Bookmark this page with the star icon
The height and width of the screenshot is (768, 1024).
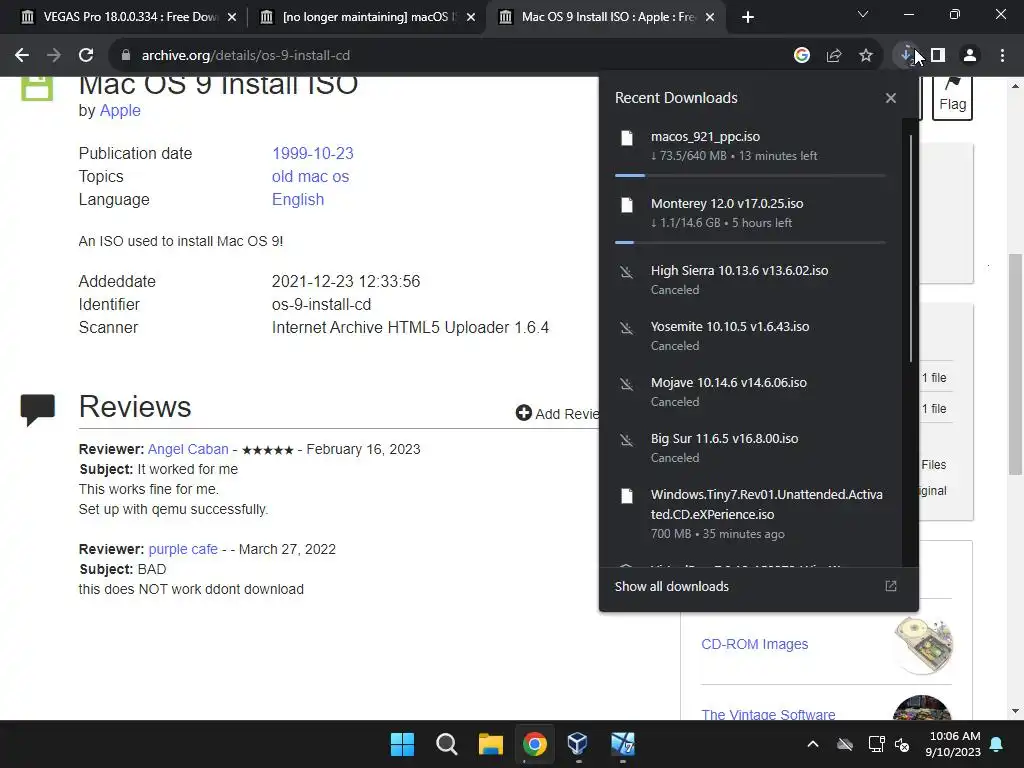pyautogui.click(x=866, y=56)
